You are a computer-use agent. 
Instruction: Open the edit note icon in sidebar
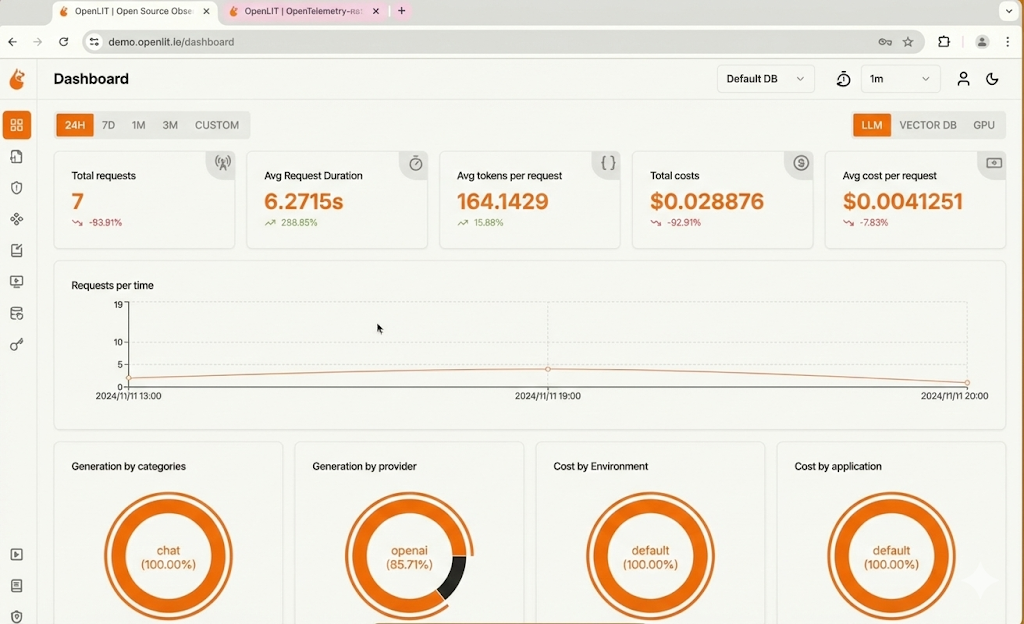click(x=17, y=251)
